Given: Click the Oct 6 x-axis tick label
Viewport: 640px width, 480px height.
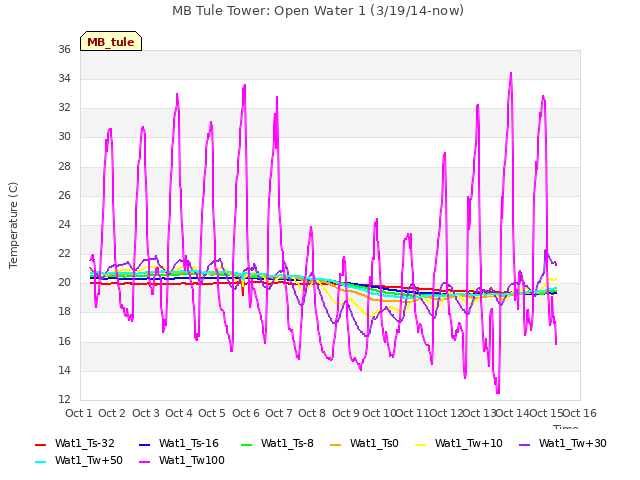Looking at the screenshot, I should (x=246, y=413).
